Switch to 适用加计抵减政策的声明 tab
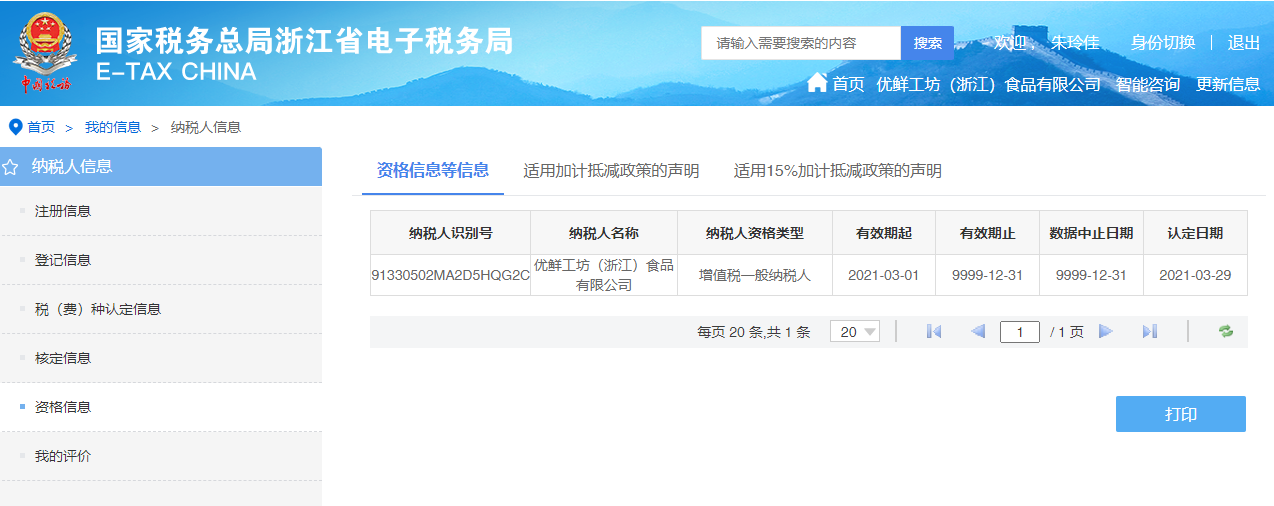 (611, 171)
